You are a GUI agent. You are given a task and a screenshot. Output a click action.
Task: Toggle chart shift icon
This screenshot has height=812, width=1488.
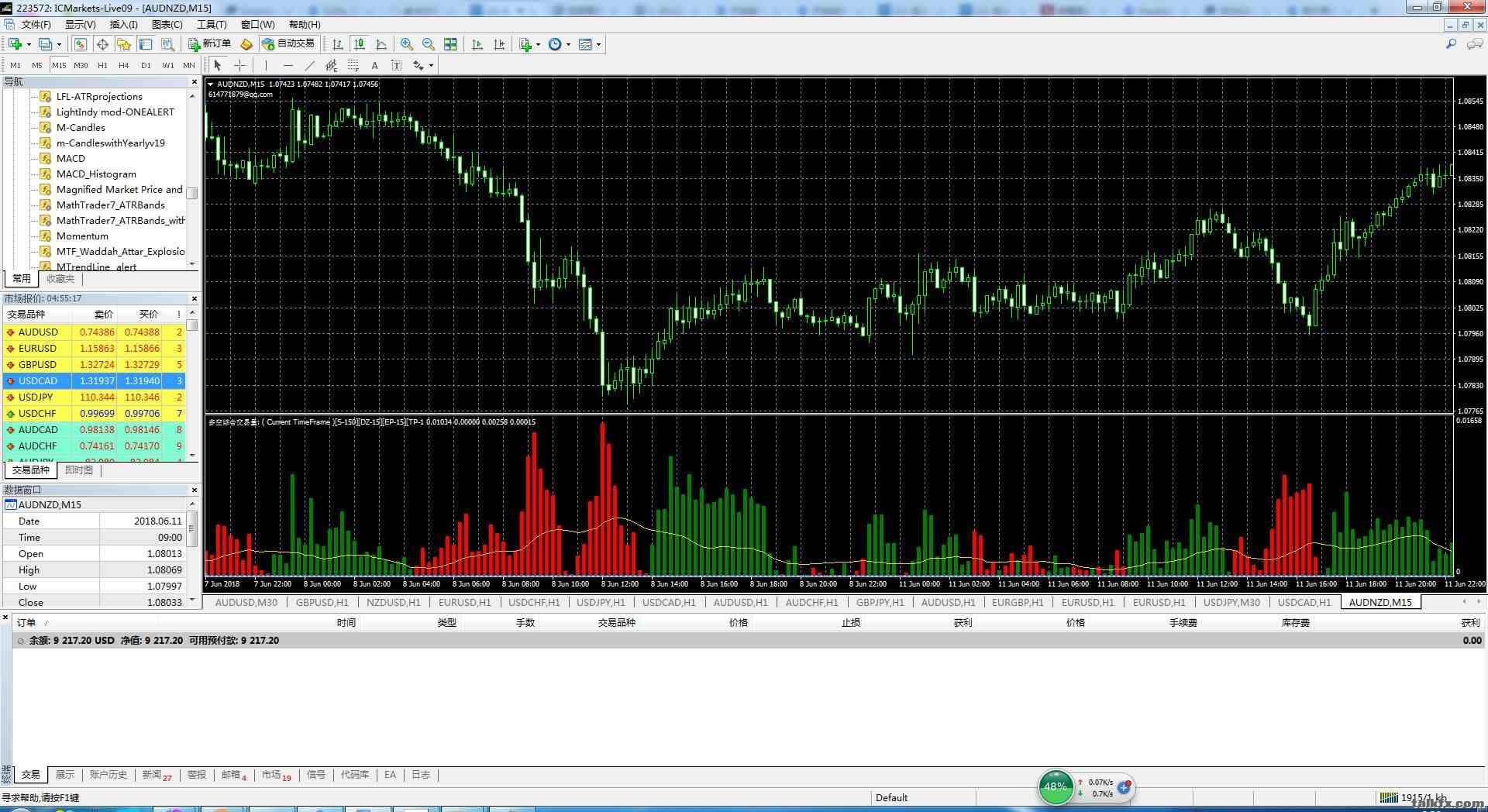499,44
